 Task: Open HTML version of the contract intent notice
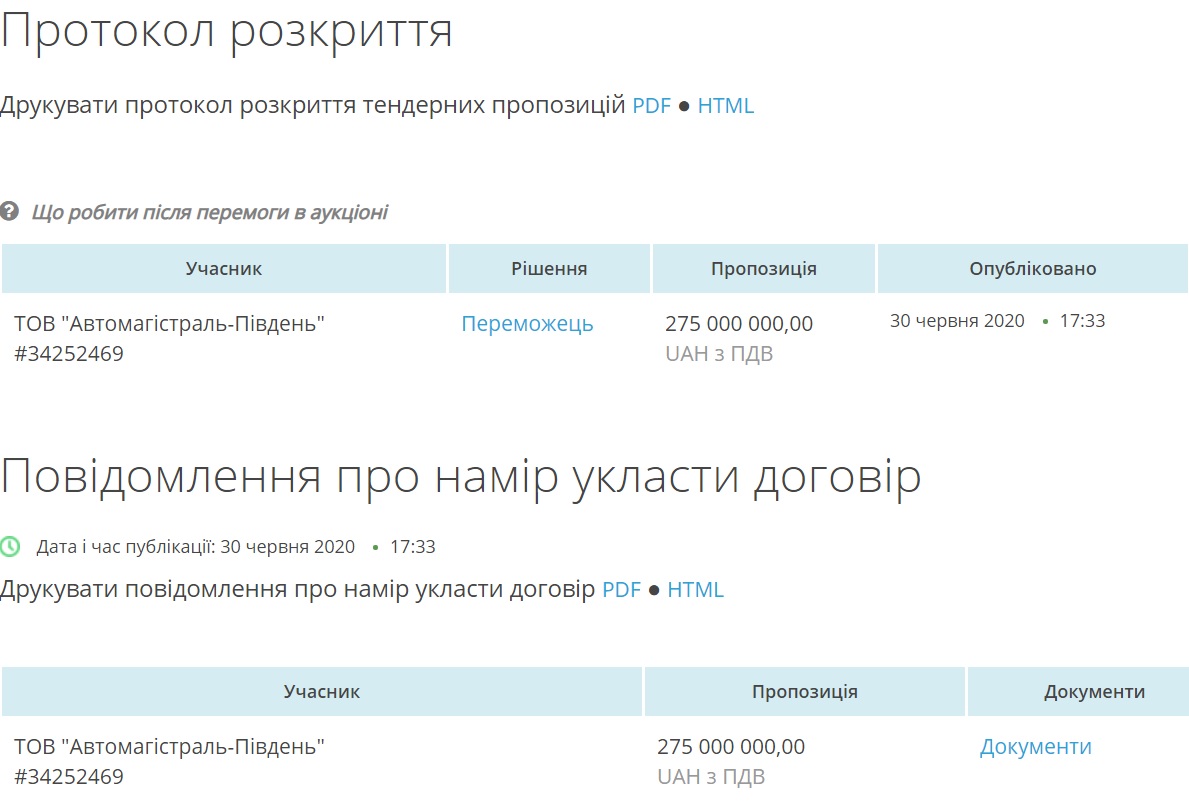695,590
